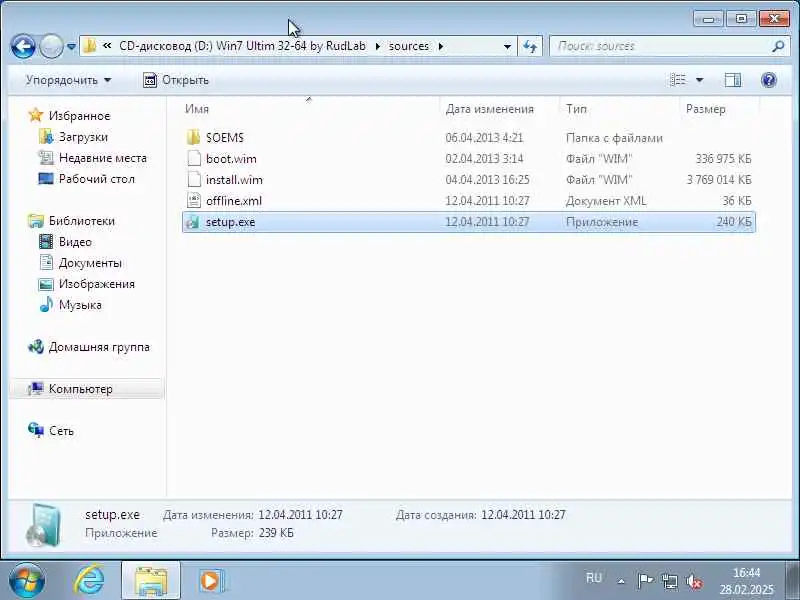Go back using the Back arrow button

point(23,47)
